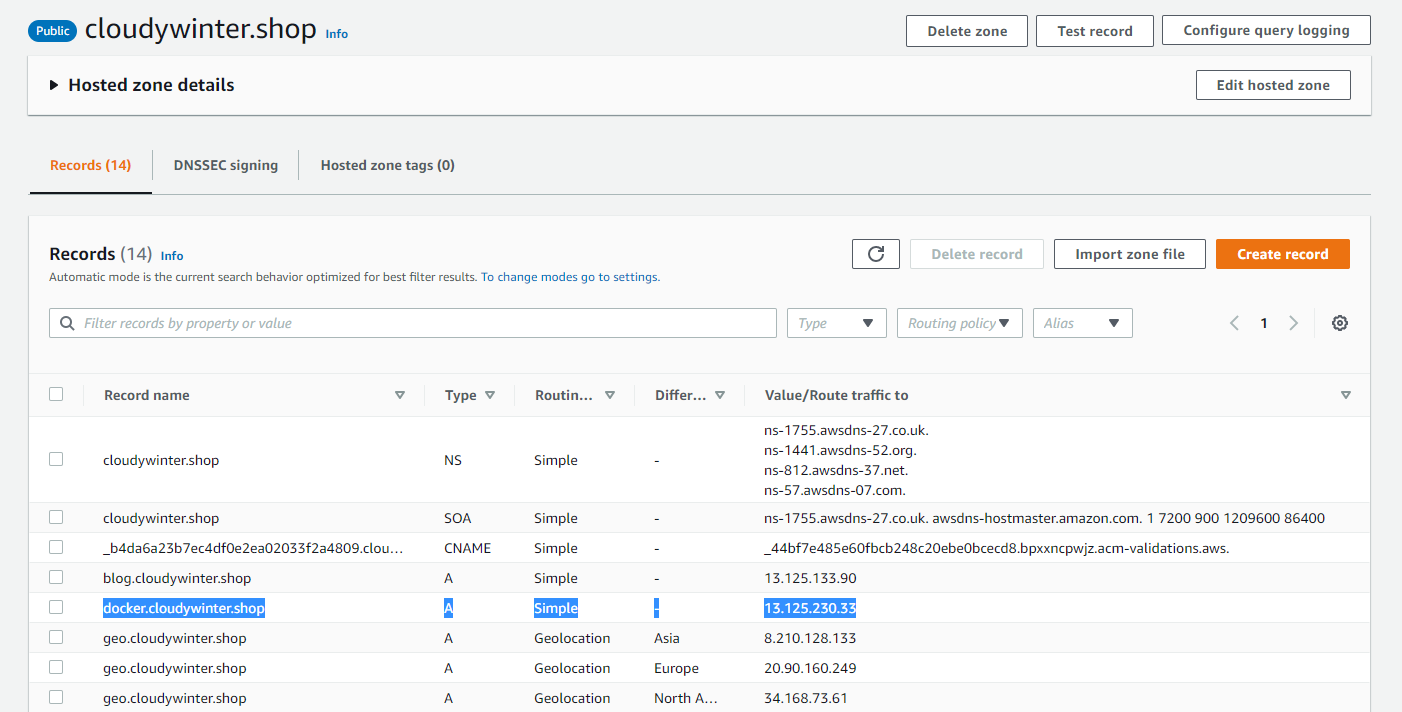Viewport: 1402px width, 712px height.
Task: Click the IP value 13.125.133.90
Action: 810,578
